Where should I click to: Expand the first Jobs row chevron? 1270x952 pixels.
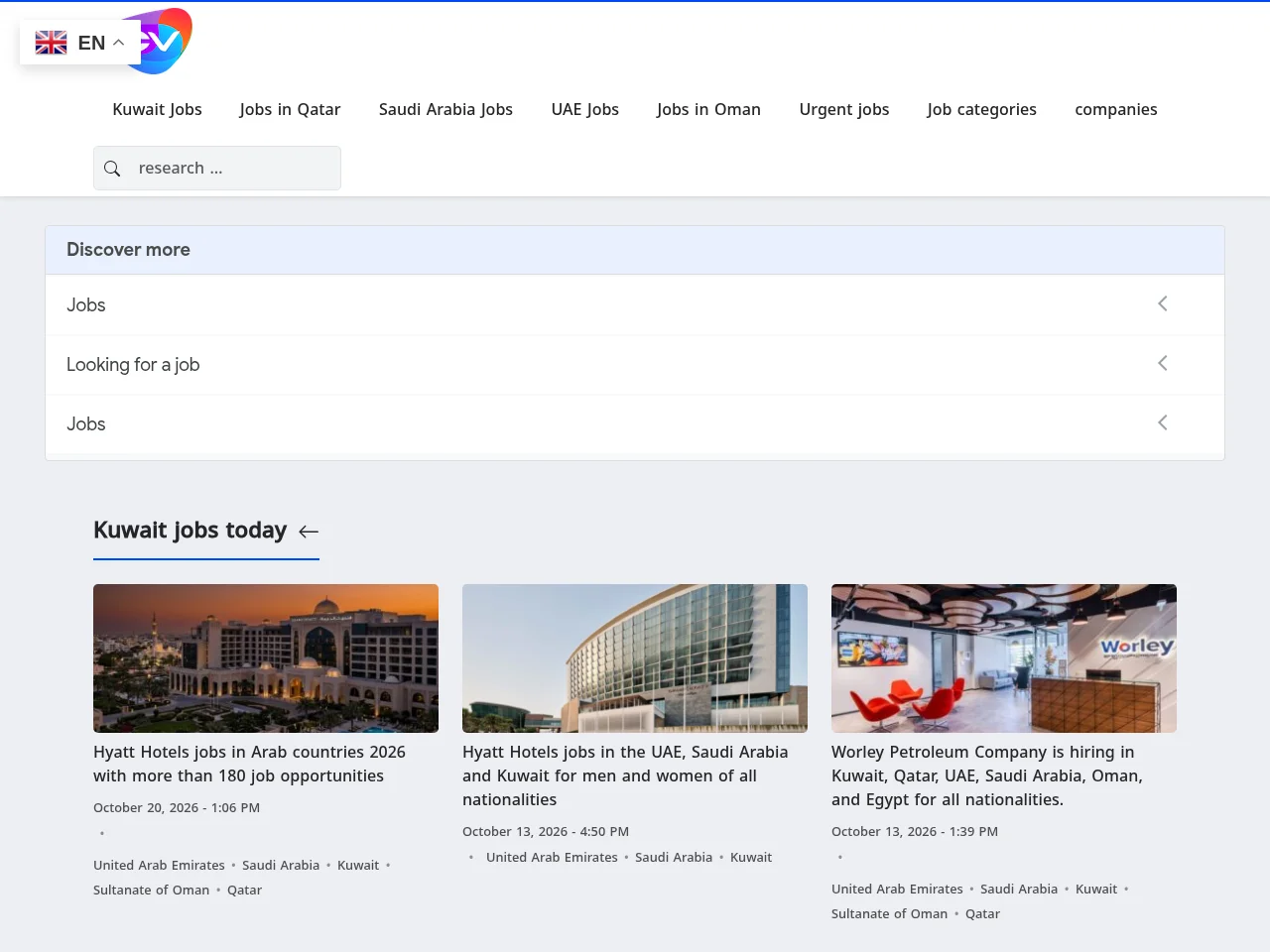tap(1163, 303)
